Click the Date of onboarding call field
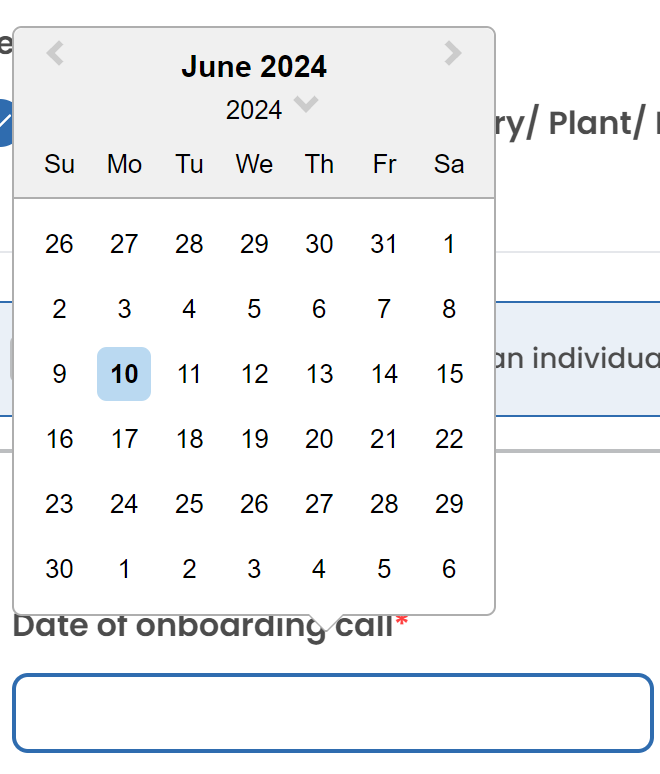This screenshot has width=660, height=774. (x=332, y=713)
